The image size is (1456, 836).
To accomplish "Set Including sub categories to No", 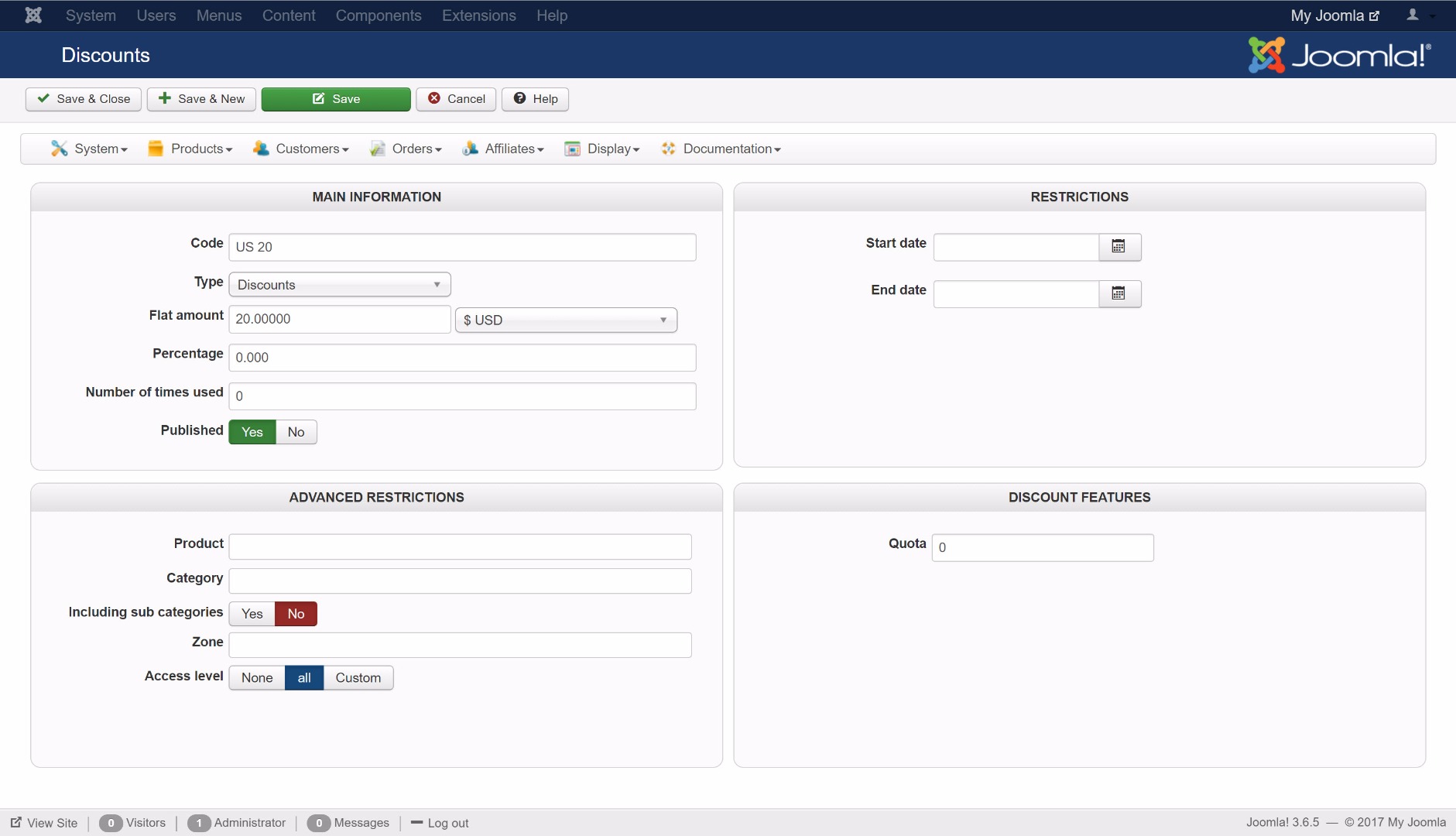I will pos(296,614).
